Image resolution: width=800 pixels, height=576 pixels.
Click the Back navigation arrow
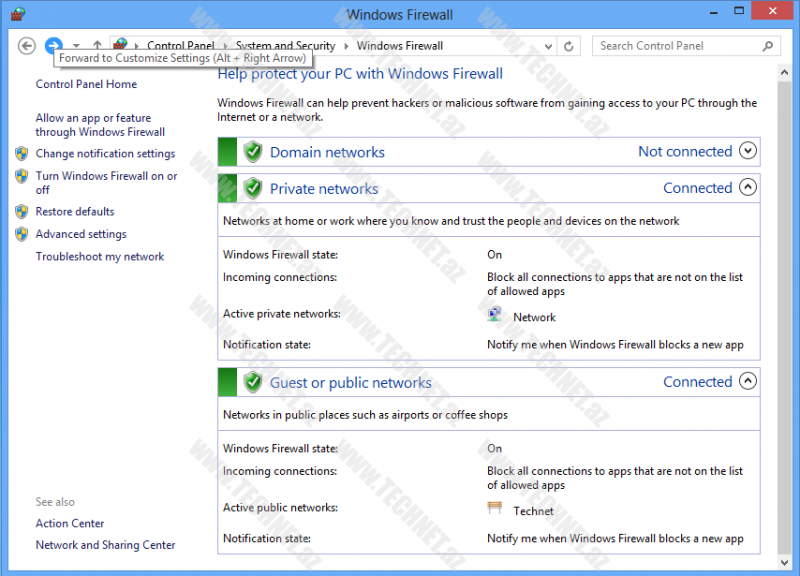[27, 46]
